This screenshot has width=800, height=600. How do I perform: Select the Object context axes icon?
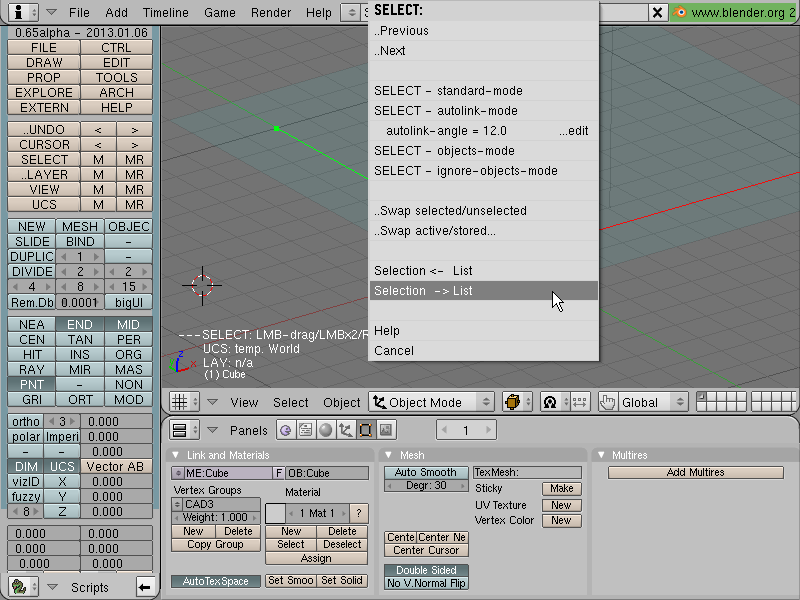point(345,430)
